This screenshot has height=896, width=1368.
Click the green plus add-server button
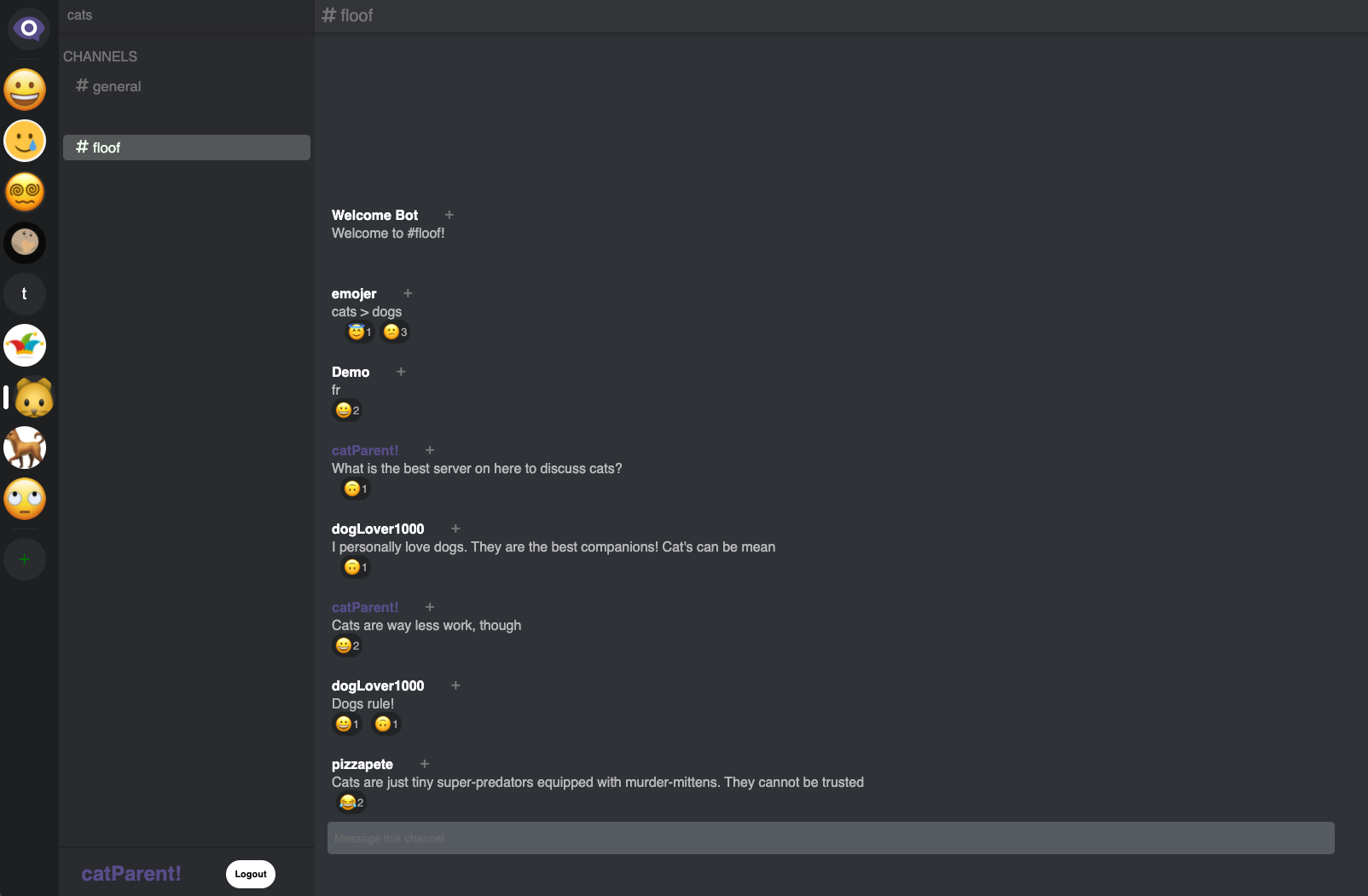(x=25, y=559)
